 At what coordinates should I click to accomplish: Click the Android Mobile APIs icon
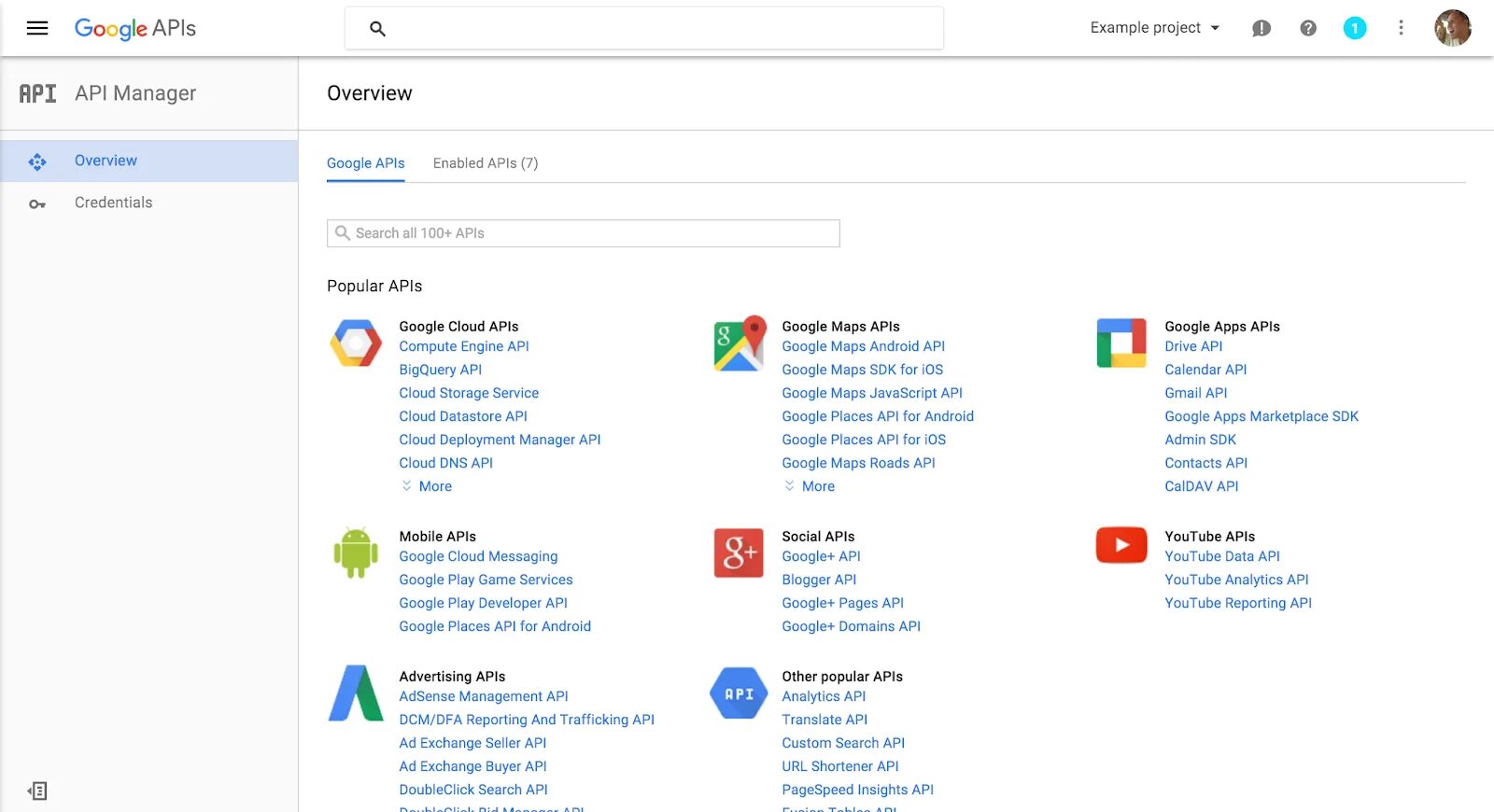pos(356,553)
